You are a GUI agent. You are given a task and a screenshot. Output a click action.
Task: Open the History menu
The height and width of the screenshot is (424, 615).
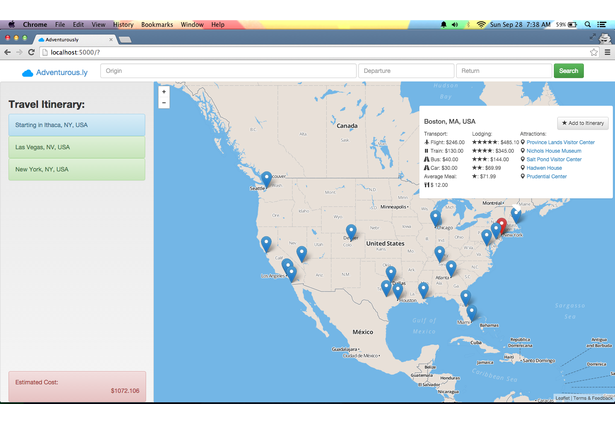123,24
